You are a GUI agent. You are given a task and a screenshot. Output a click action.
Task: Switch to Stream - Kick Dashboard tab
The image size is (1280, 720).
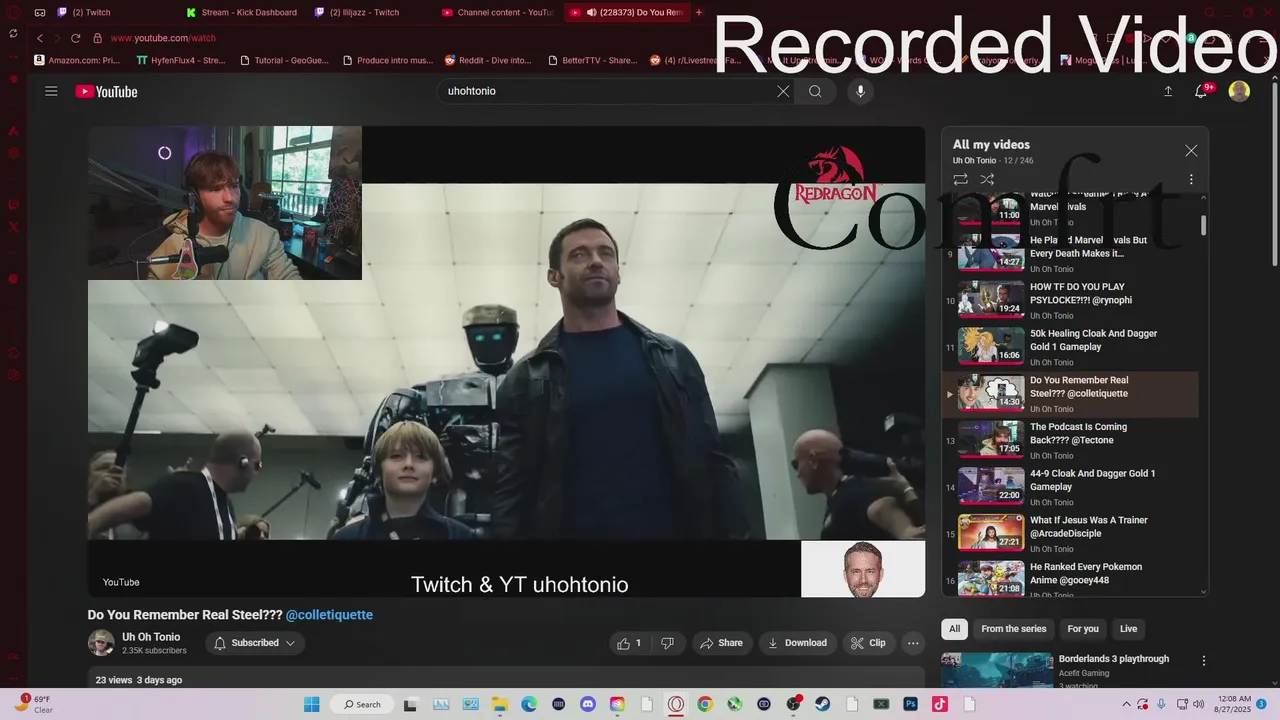pyautogui.click(x=242, y=12)
